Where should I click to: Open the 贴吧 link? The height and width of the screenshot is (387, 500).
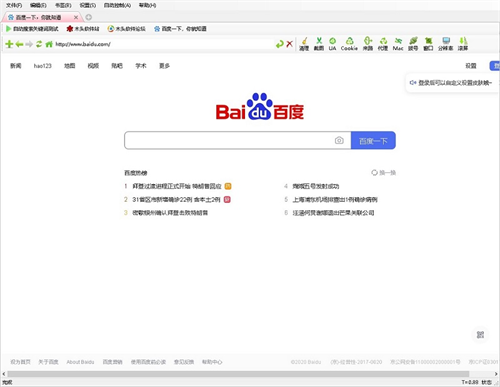[117, 66]
